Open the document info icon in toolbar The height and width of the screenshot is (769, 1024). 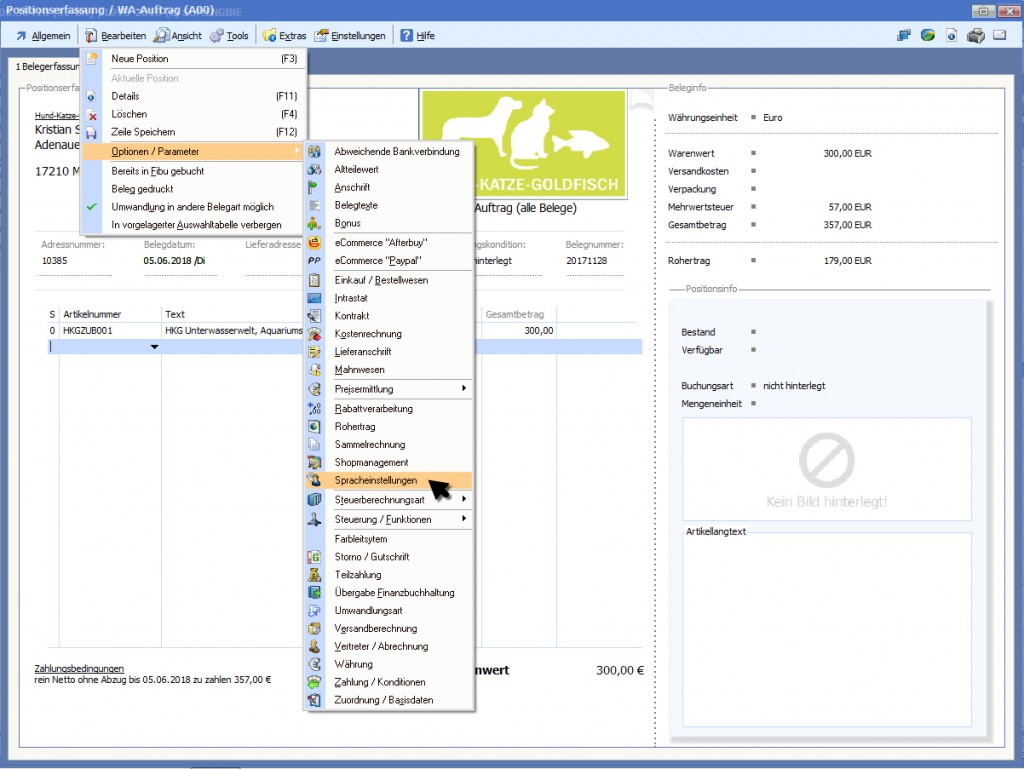coord(951,36)
